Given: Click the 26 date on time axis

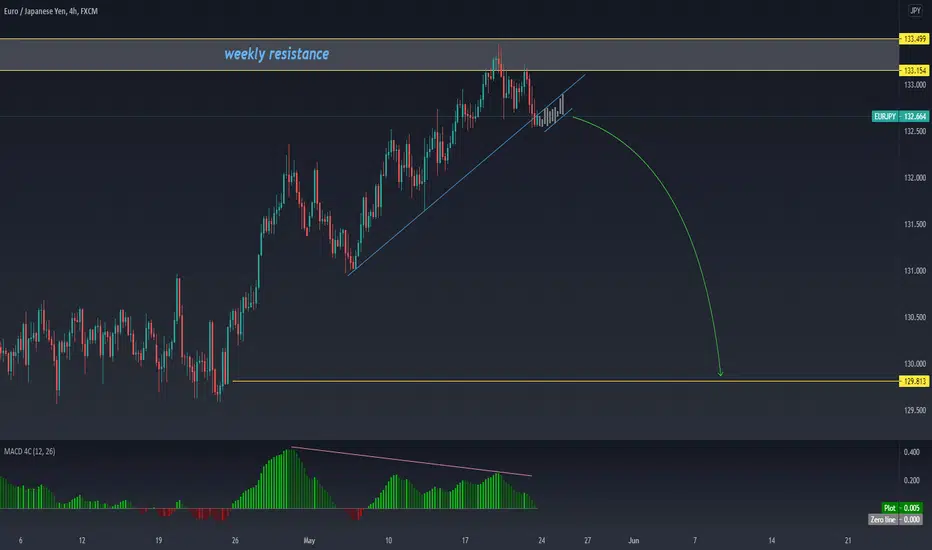Looking at the screenshot, I should click(235, 540).
